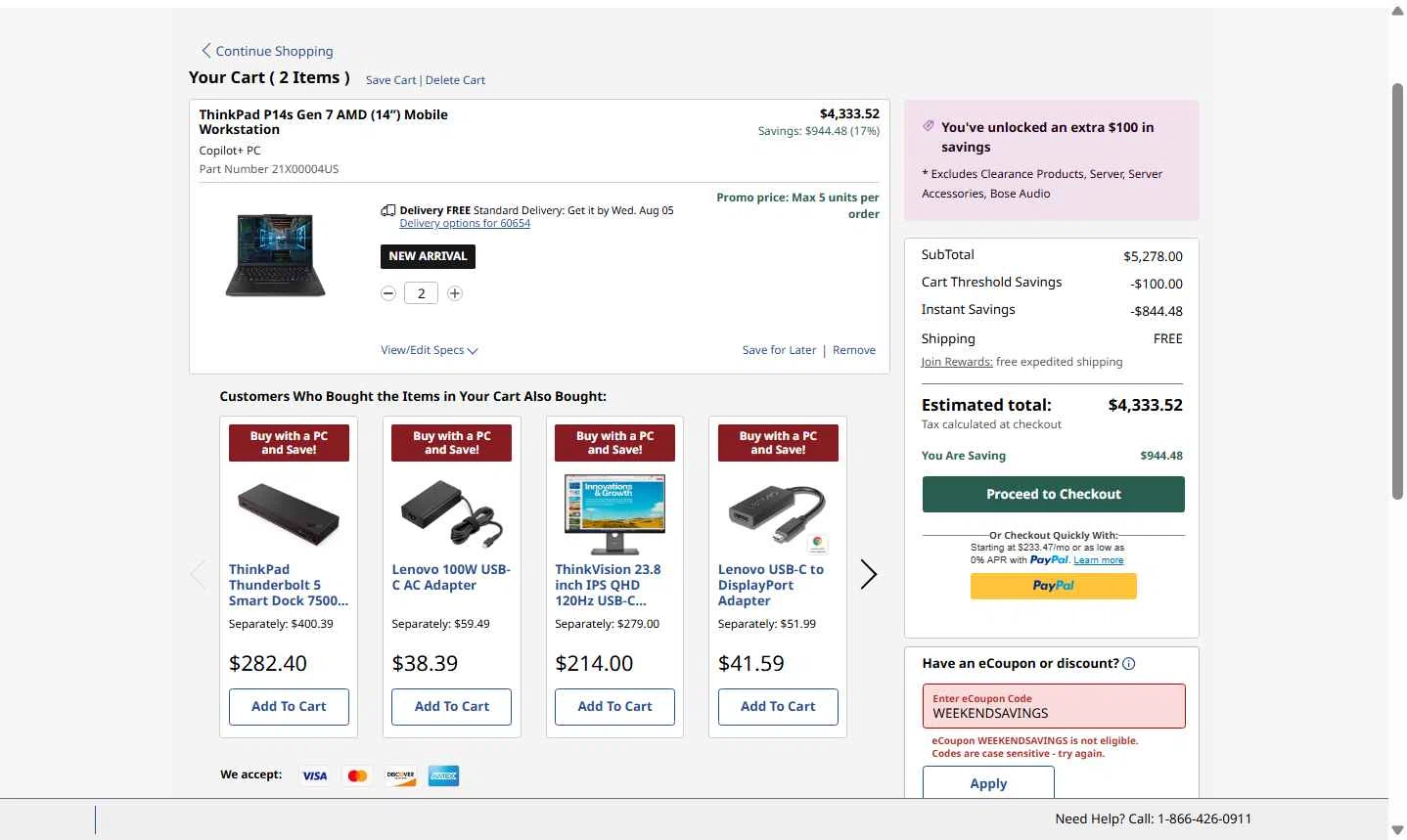Click the eCoupon code input field
The width and height of the screenshot is (1407, 840).
pyautogui.click(x=1053, y=706)
